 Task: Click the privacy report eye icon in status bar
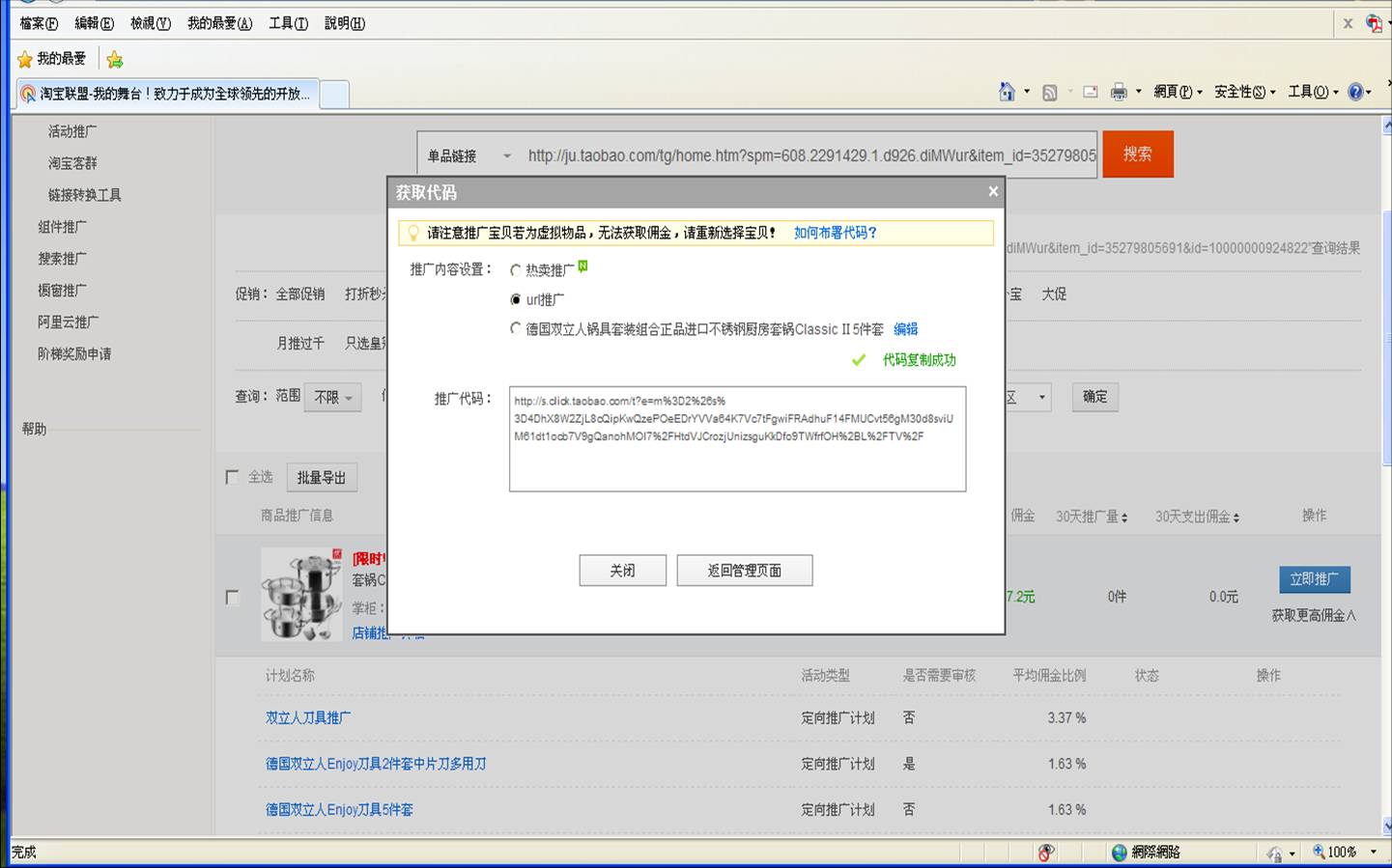(x=1045, y=852)
